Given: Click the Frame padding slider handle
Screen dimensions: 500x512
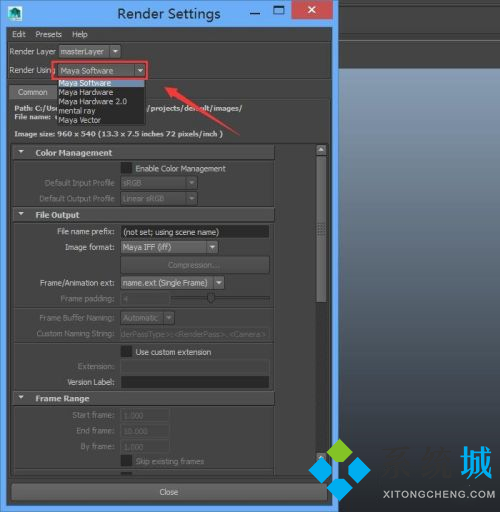Looking at the screenshot, I should point(211,298).
